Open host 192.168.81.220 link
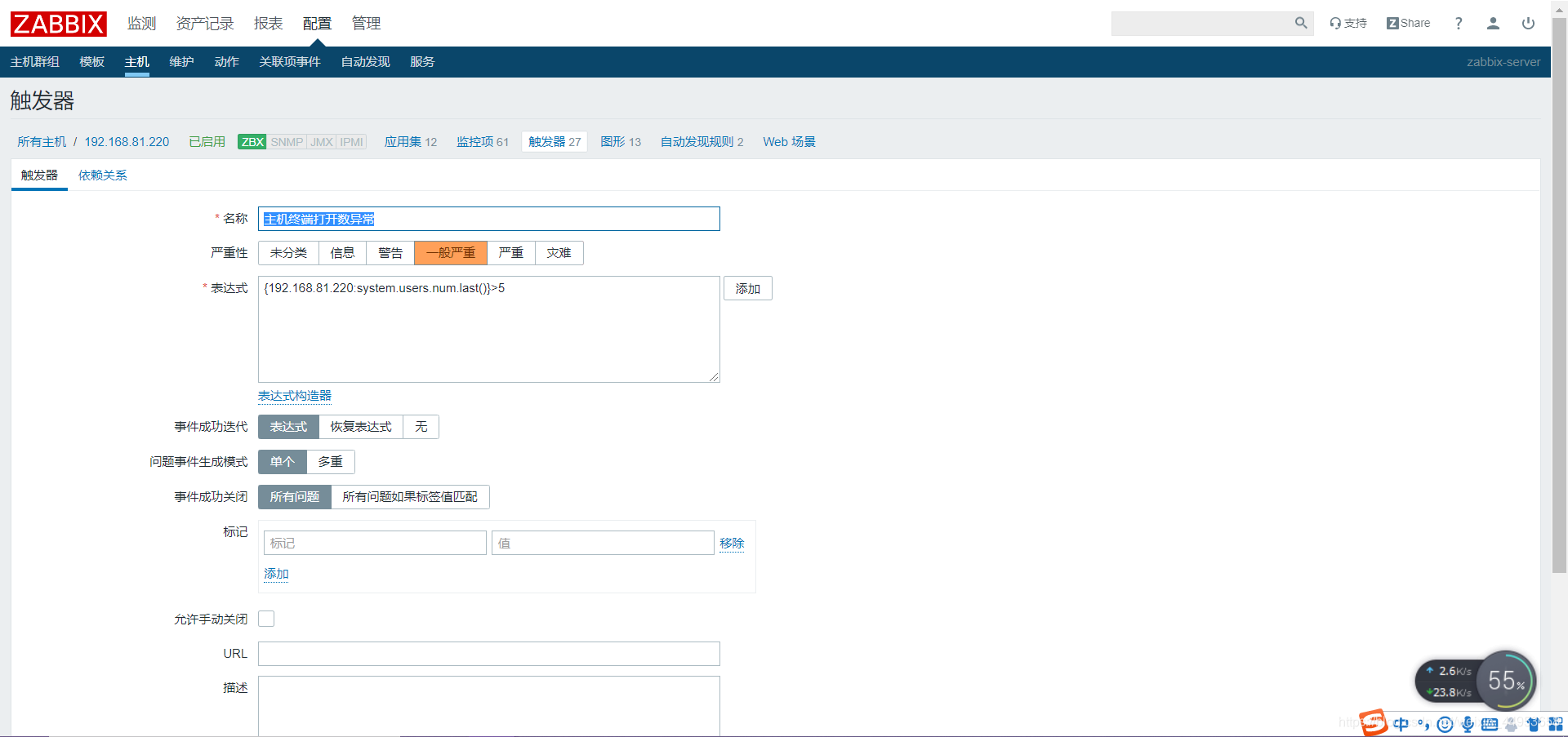Screen dimensions: 1568x737 pos(127,142)
